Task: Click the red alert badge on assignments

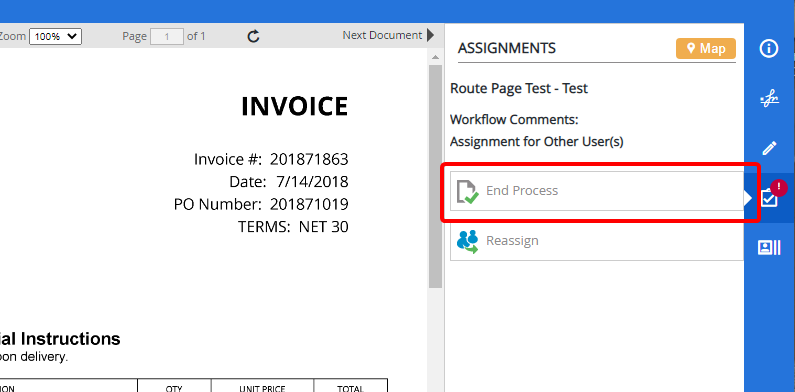Action: (779, 187)
